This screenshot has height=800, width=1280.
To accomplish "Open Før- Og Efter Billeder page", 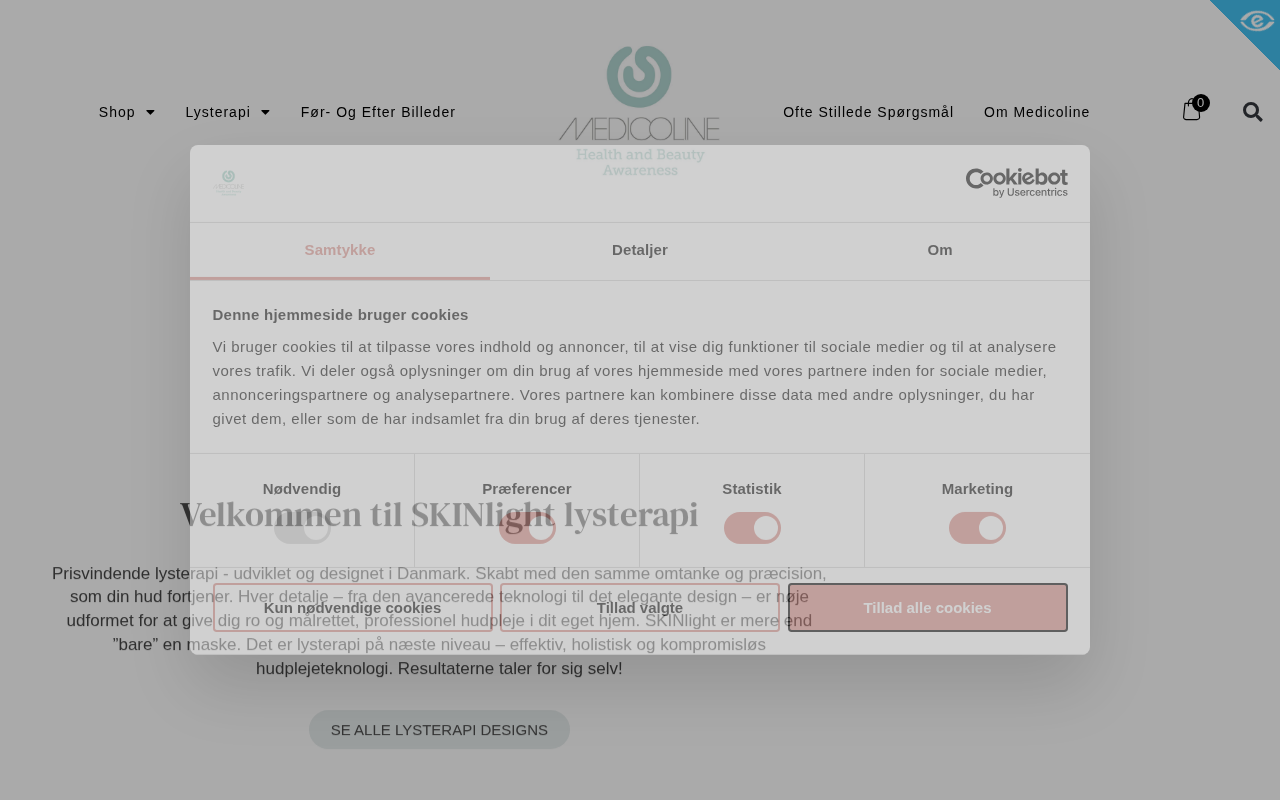I will [378, 112].
